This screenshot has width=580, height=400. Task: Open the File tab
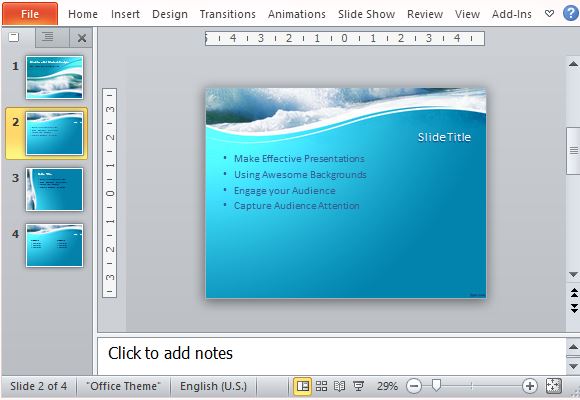[x=30, y=14]
